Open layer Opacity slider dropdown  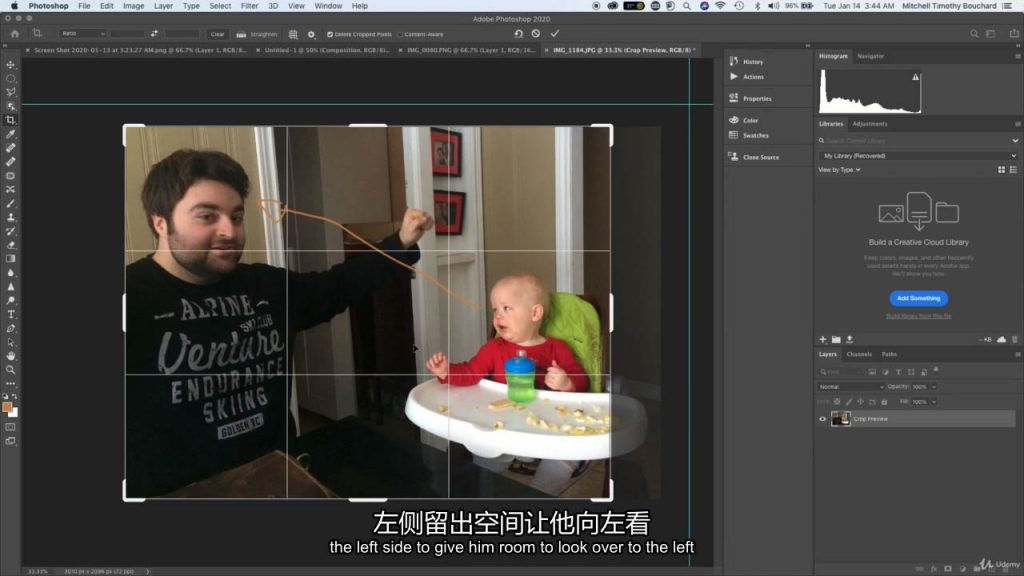point(934,387)
